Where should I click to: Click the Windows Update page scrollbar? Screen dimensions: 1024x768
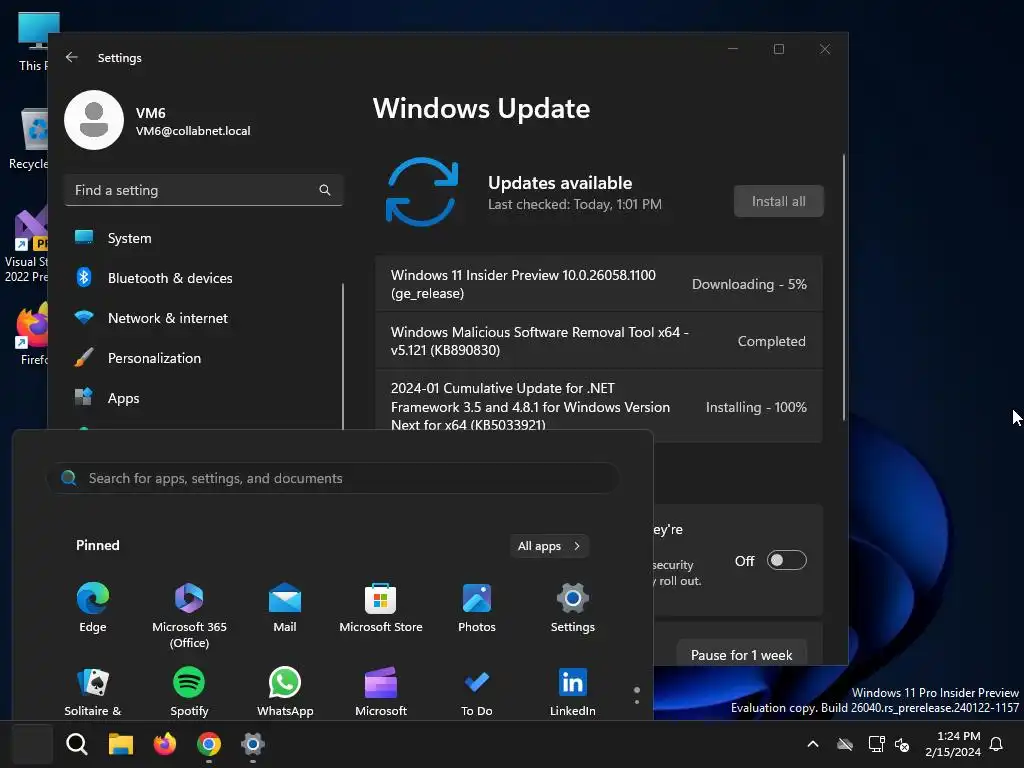click(x=844, y=287)
